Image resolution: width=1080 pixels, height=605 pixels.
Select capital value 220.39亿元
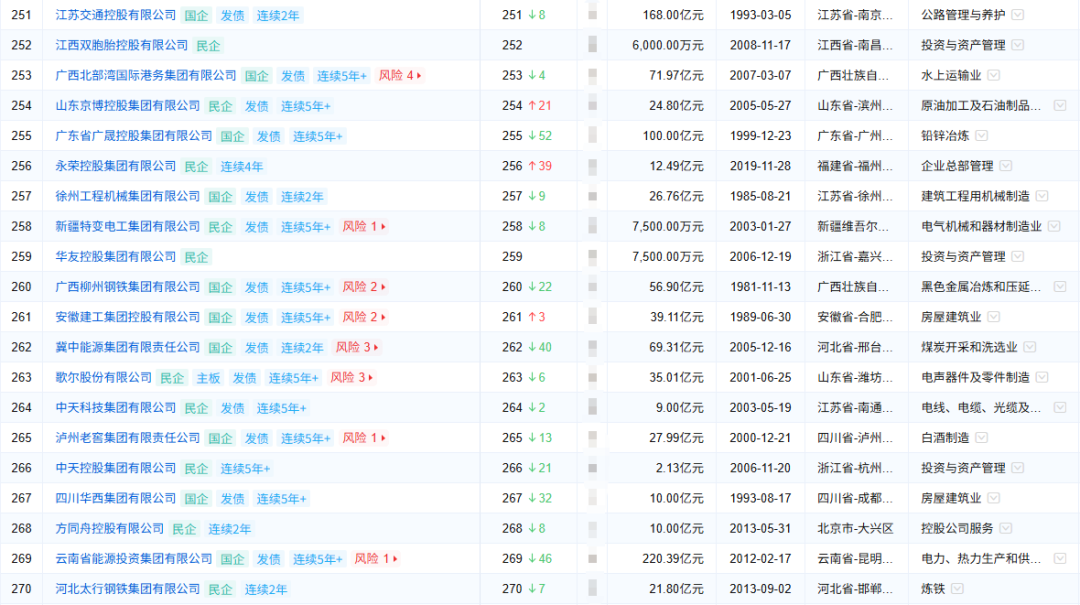click(673, 558)
